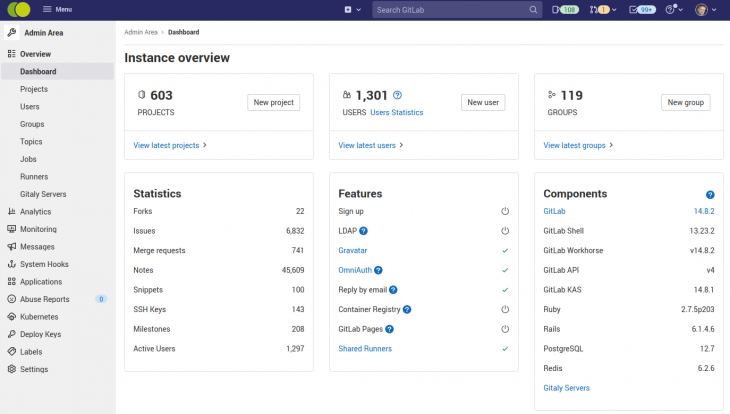Viewport: 730px width, 414px height.
Task: Click help icon beside GitLab Pages
Action: (389, 329)
